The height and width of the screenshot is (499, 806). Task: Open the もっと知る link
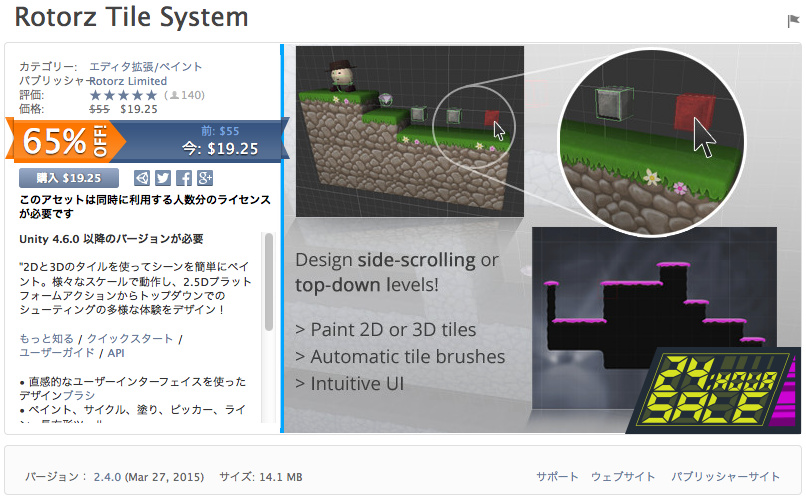(x=46, y=339)
